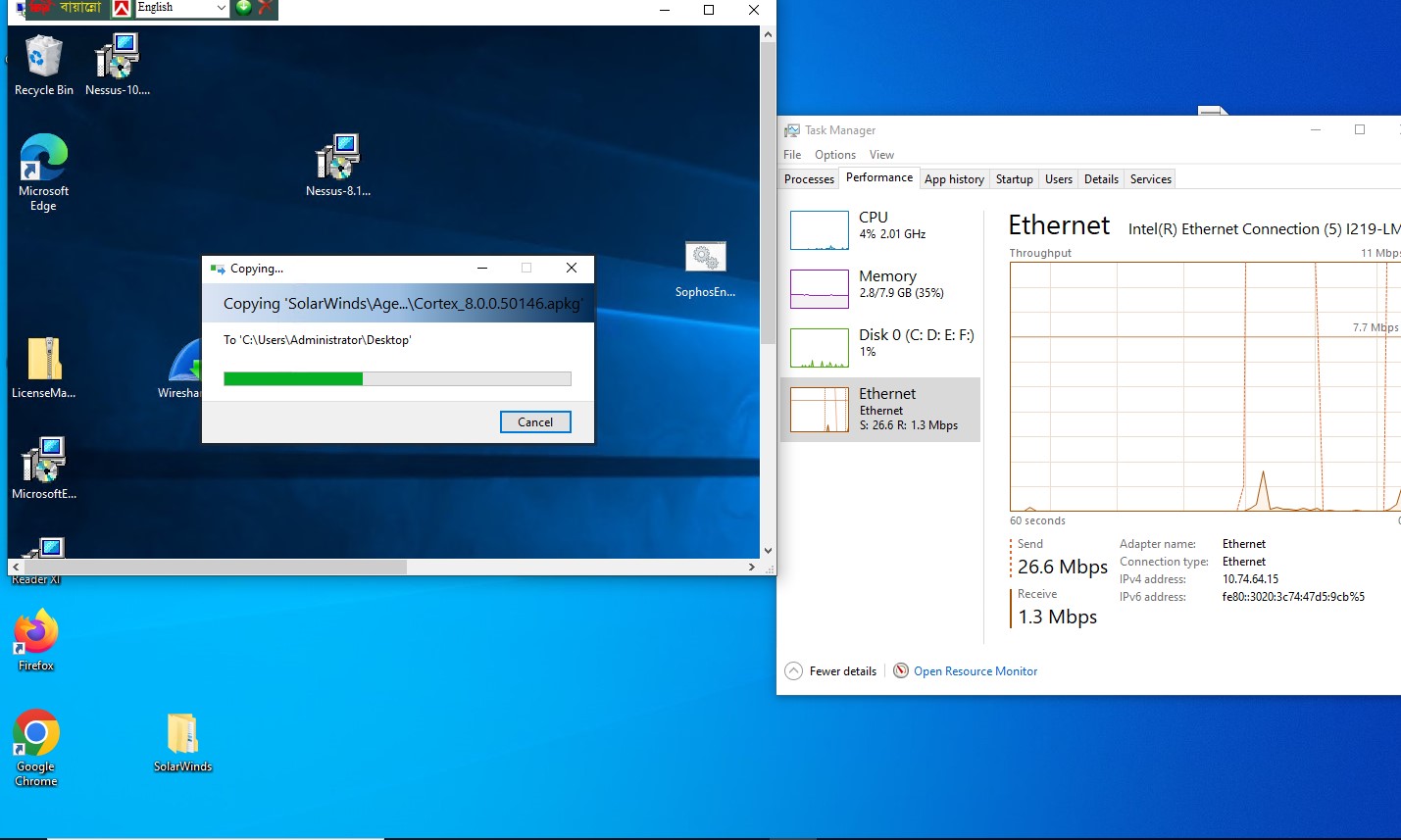
Task: Click the Send 26.6 Mbps value
Action: click(1063, 567)
